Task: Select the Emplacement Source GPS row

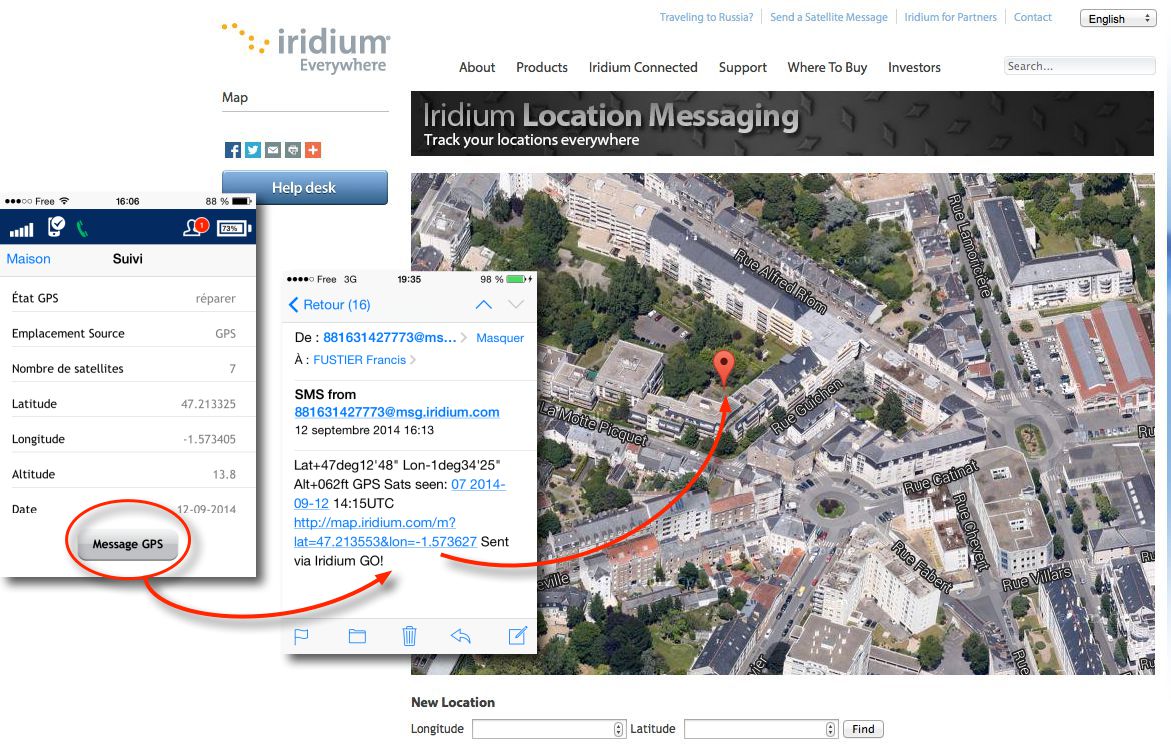Action: click(128, 334)
